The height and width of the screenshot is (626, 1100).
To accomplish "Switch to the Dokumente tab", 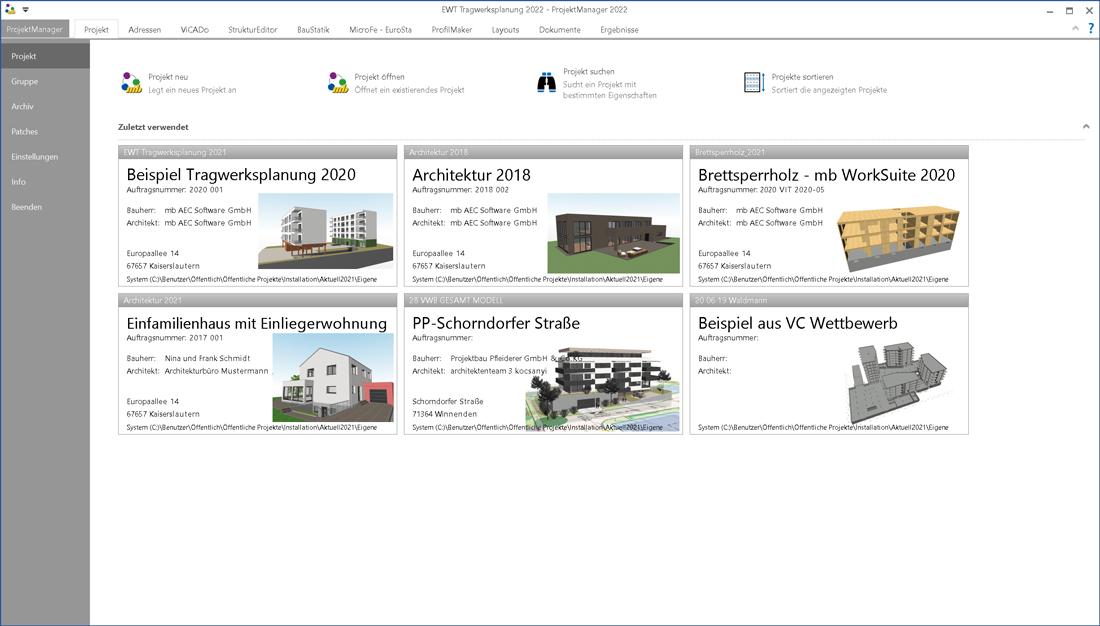I will [560, 29].
